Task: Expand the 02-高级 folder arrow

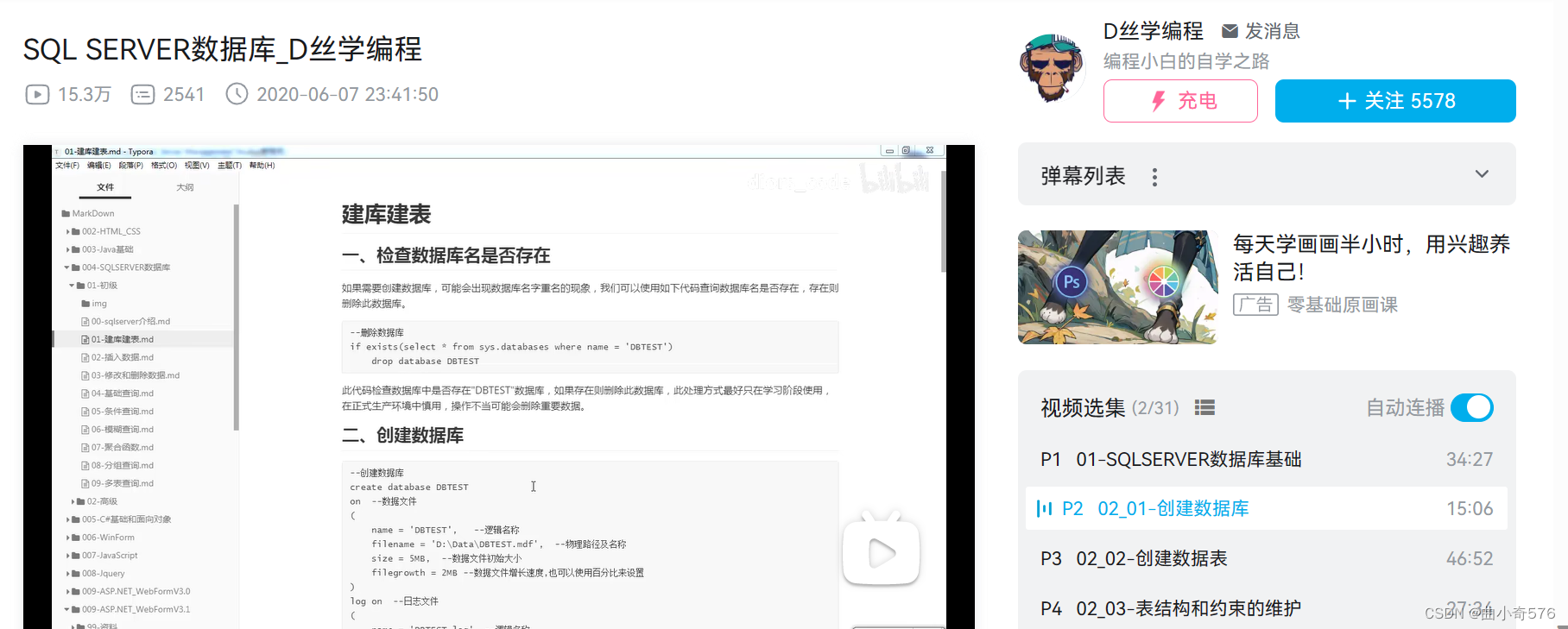Action: [73, 501]
